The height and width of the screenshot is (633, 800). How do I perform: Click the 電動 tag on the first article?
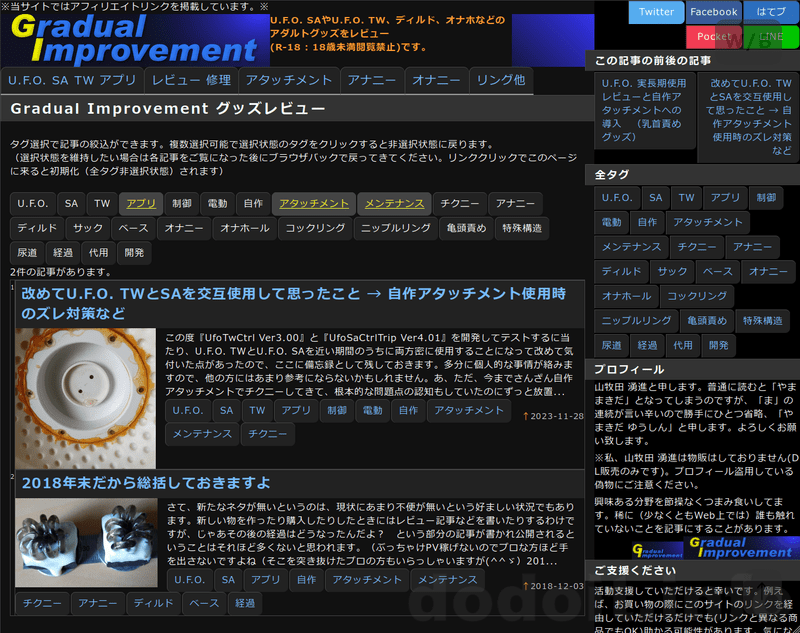tap(372, 411)
